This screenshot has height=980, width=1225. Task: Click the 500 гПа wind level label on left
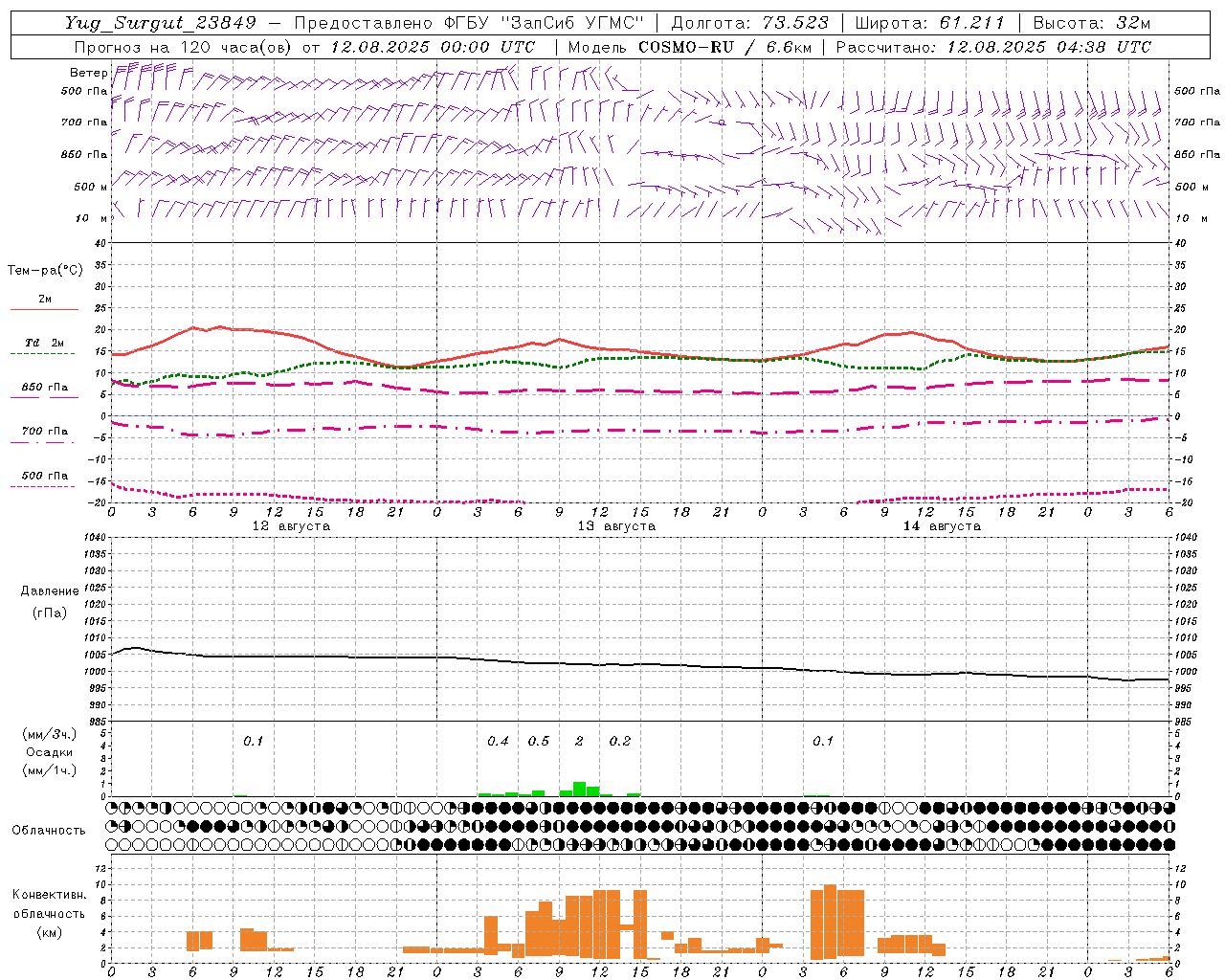click(84, 91)
